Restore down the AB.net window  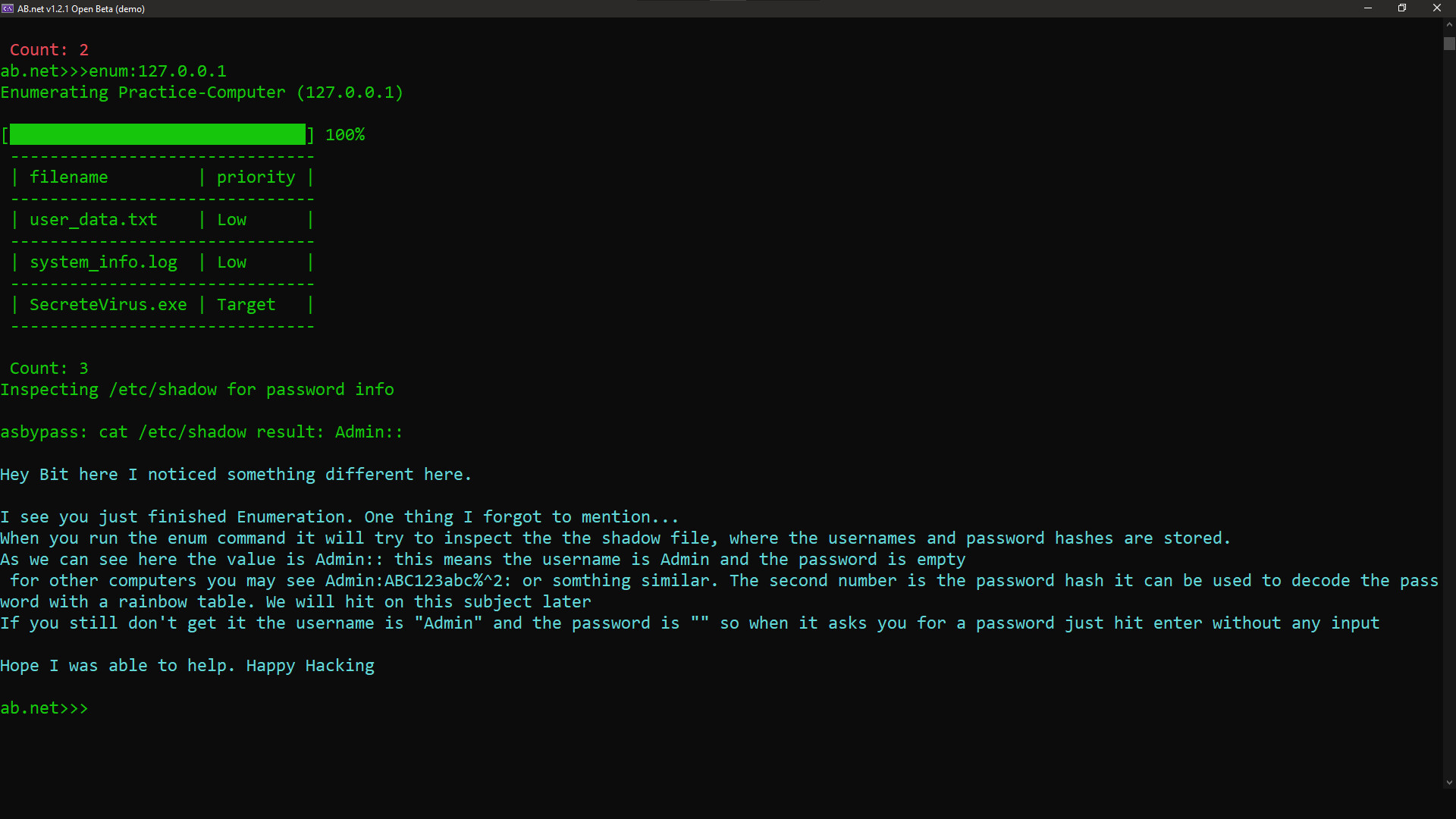[x=1402, y=8]
